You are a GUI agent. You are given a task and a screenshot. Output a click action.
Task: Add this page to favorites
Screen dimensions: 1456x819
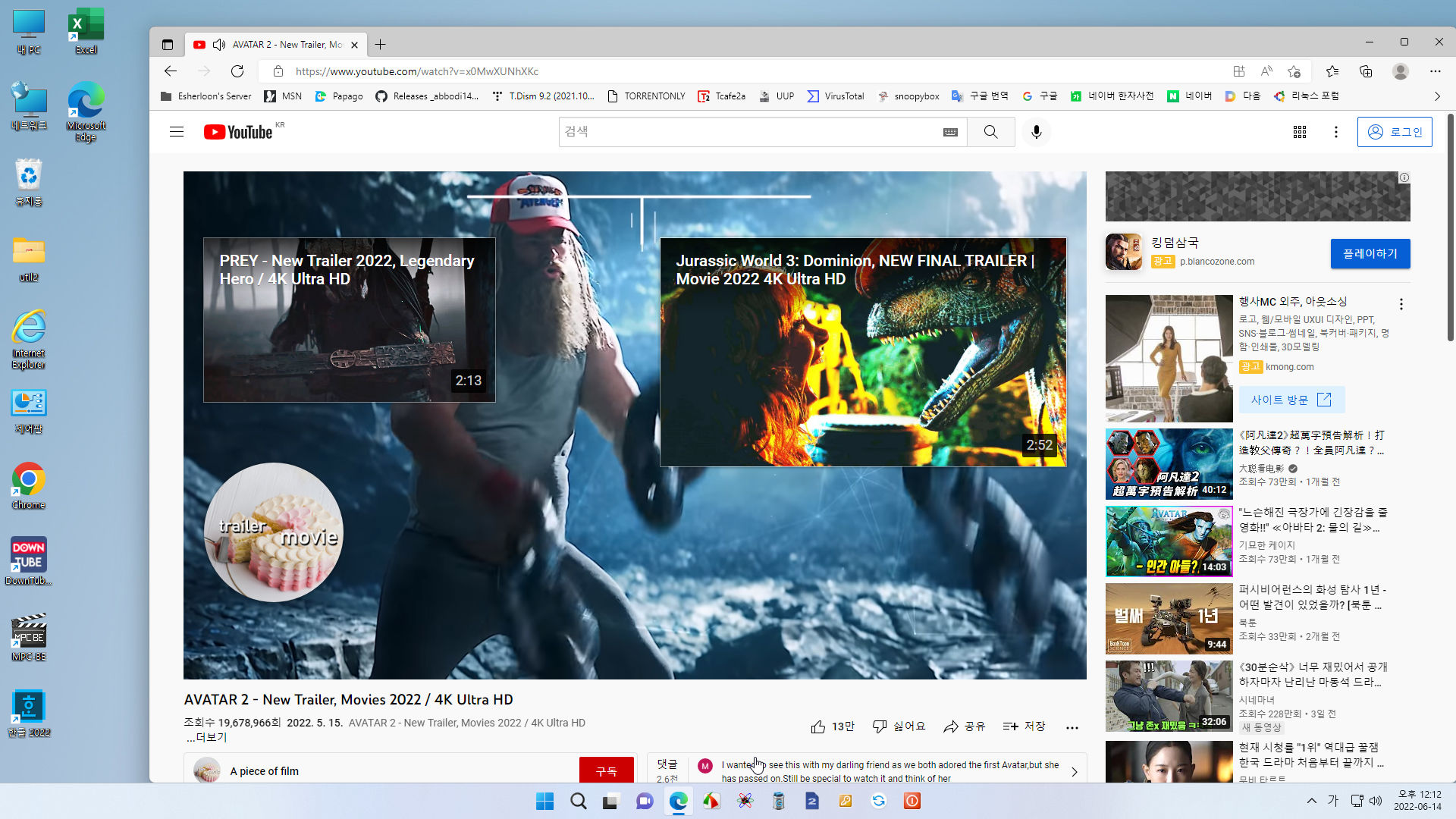pos(1294,71)
